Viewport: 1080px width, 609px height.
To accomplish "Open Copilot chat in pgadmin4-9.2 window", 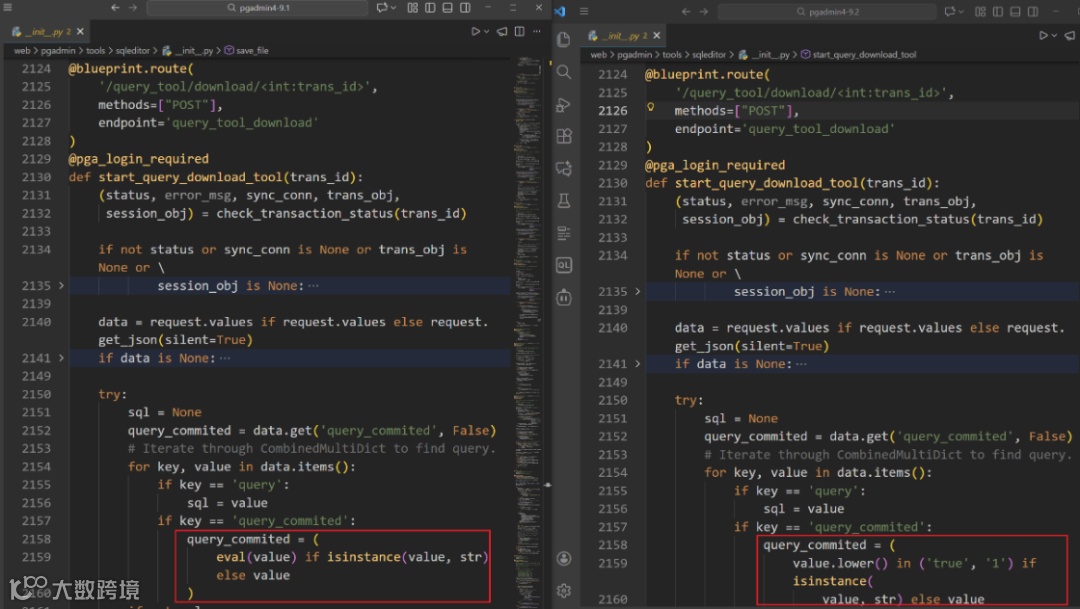I will (951, 11).
